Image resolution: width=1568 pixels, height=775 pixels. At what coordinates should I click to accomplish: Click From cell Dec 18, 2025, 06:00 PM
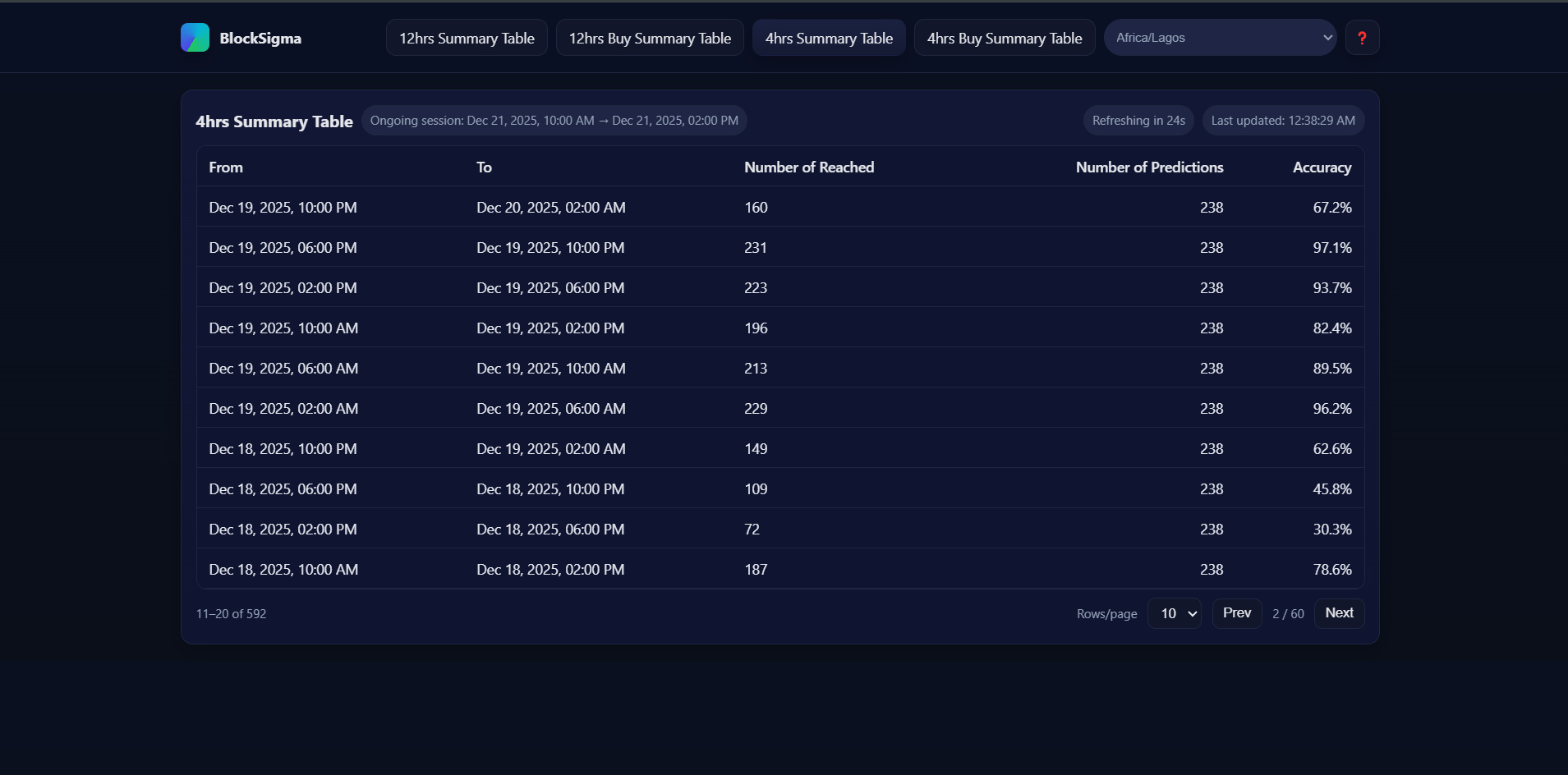283,489
